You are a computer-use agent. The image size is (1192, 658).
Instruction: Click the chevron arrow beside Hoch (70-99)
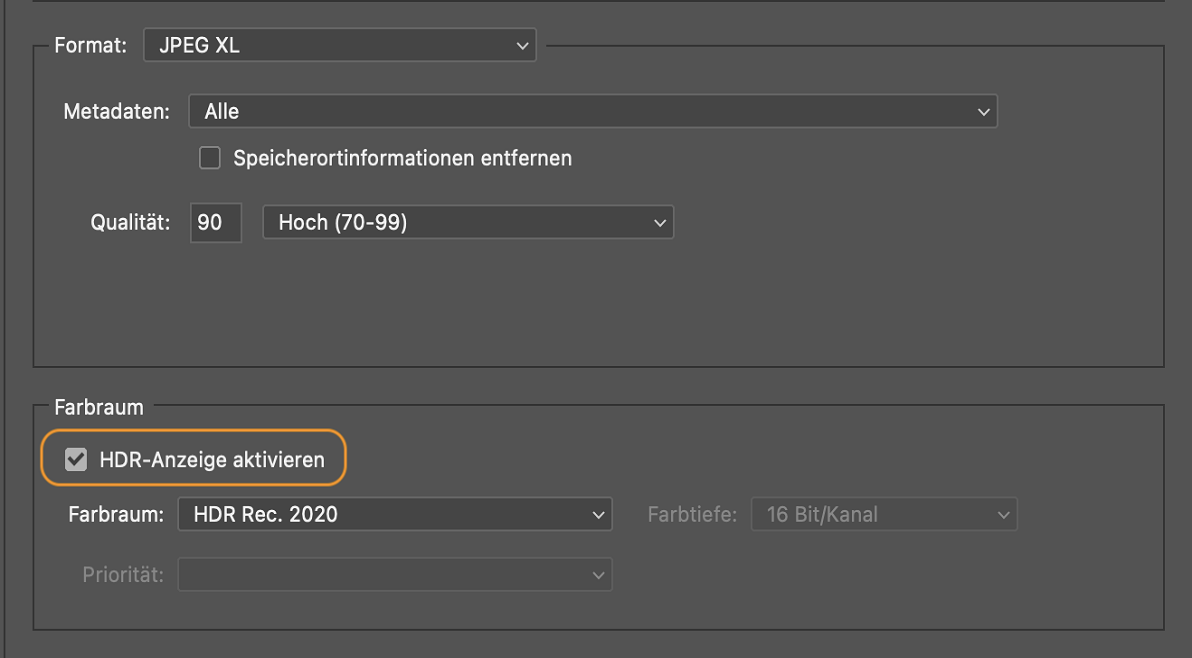pos(659,223)
